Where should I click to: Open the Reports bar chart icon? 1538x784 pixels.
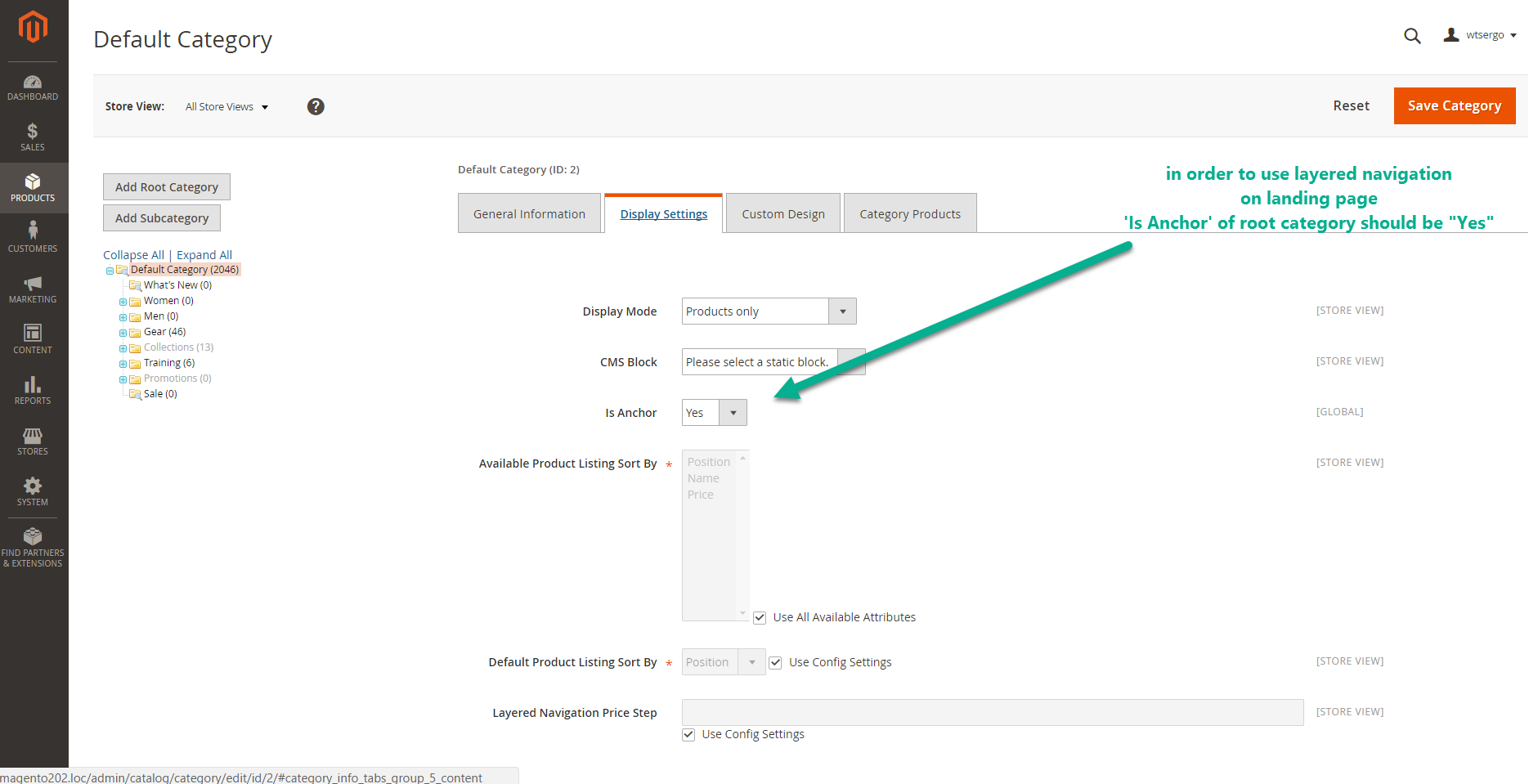[33, 384]
